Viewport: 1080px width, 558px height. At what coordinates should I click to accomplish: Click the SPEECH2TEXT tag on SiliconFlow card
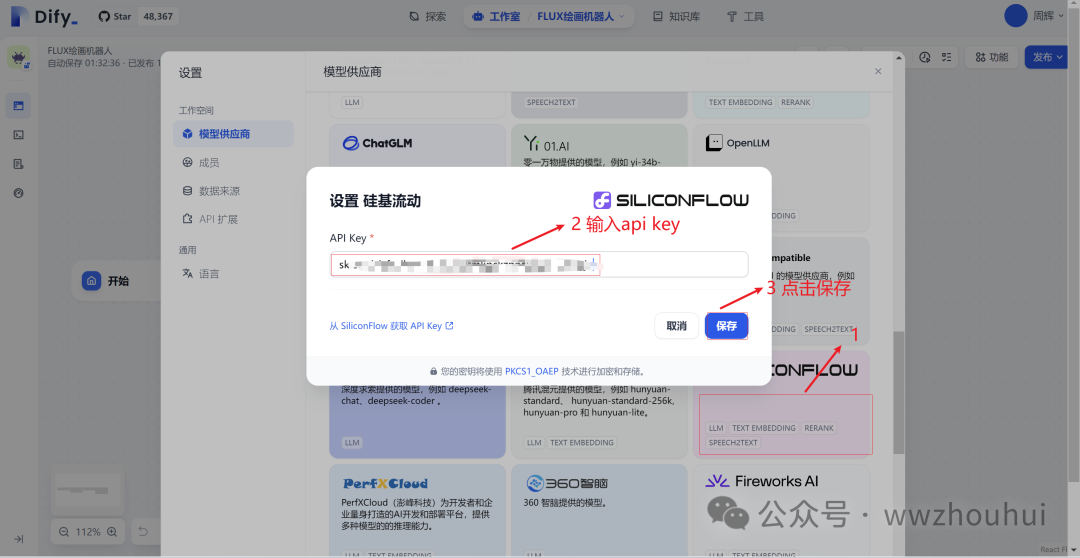click(x=733, y=443)
